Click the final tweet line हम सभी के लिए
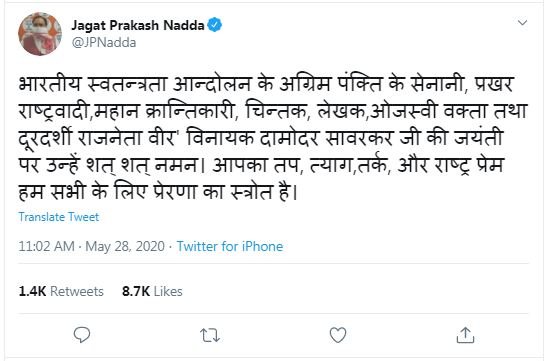 click(158, 192)
